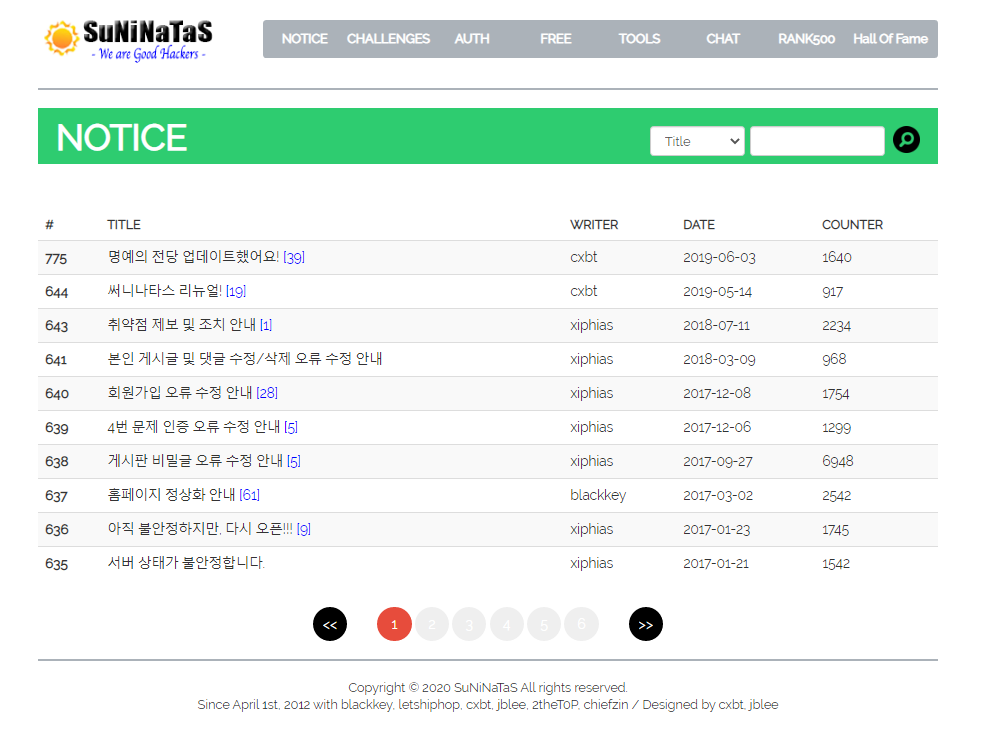The image size is (991, 747).
Task: Click the copyright line in footer
Action: point(487,688)
